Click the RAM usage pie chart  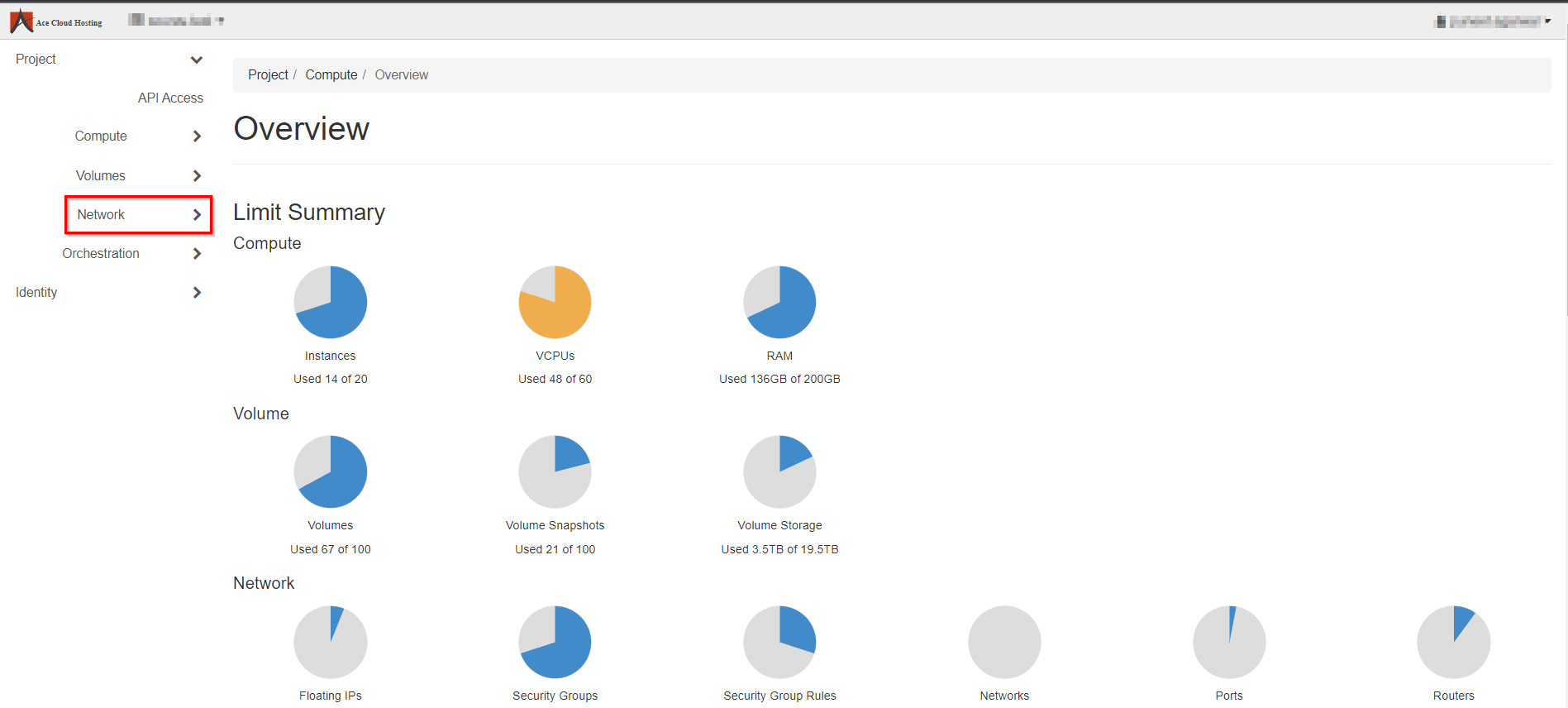coord(779,302)
